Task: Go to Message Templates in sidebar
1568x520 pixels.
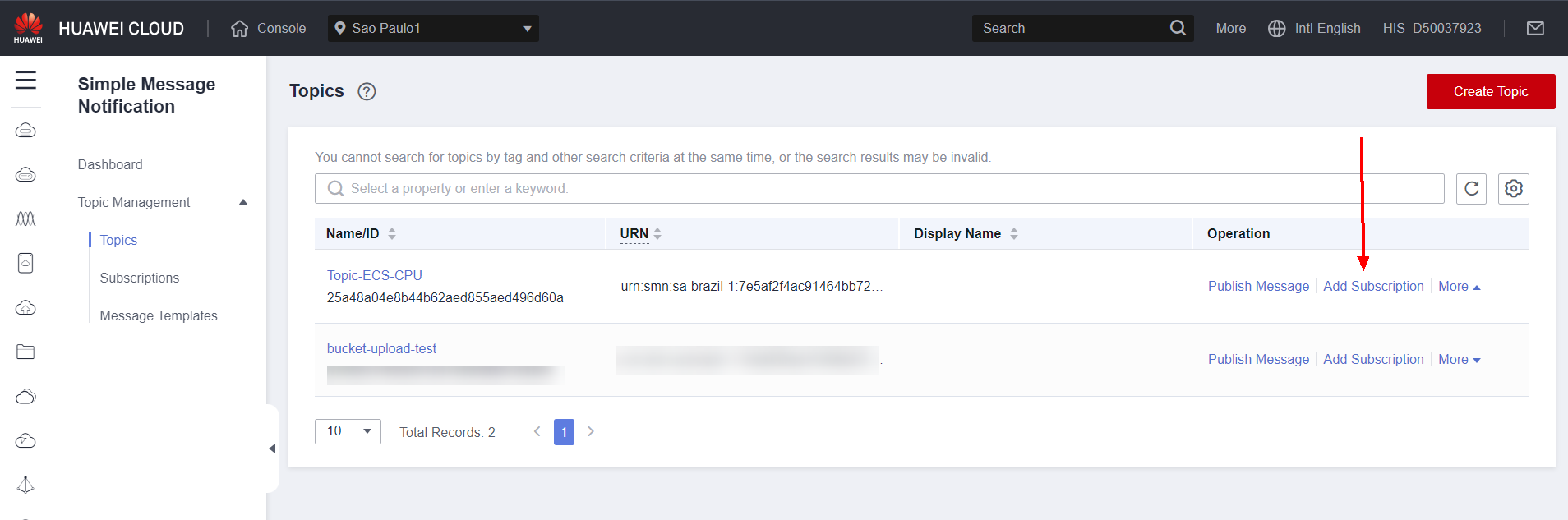Action: [x=159, y=316]
